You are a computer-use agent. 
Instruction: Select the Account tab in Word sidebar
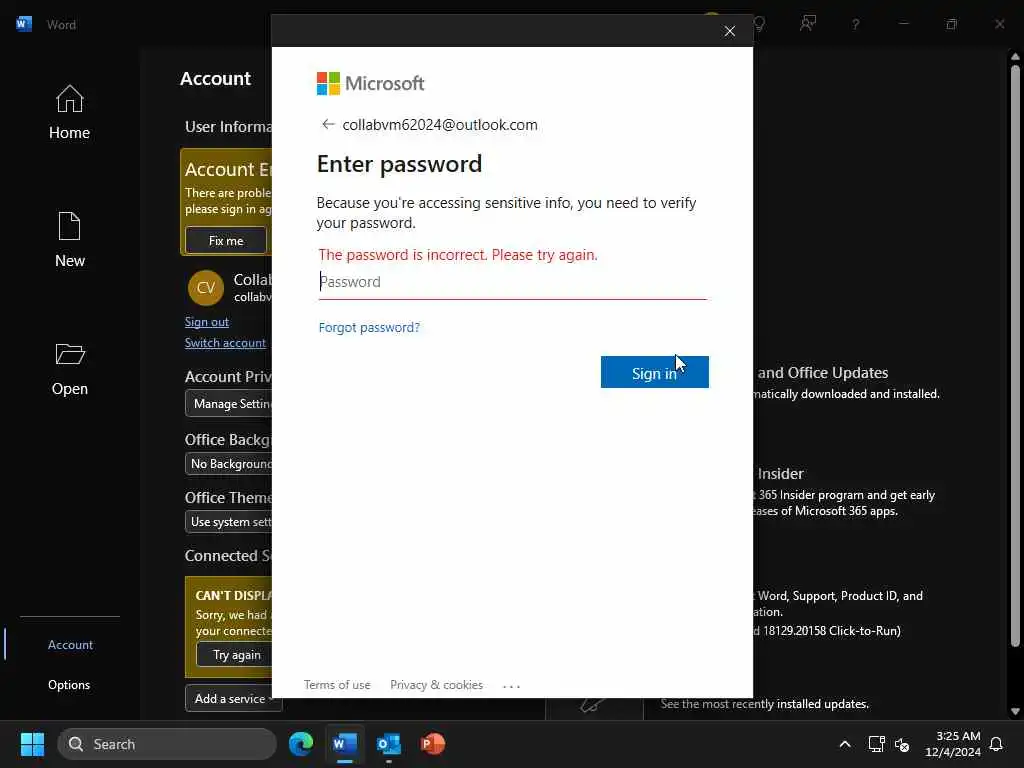point(70,645)
